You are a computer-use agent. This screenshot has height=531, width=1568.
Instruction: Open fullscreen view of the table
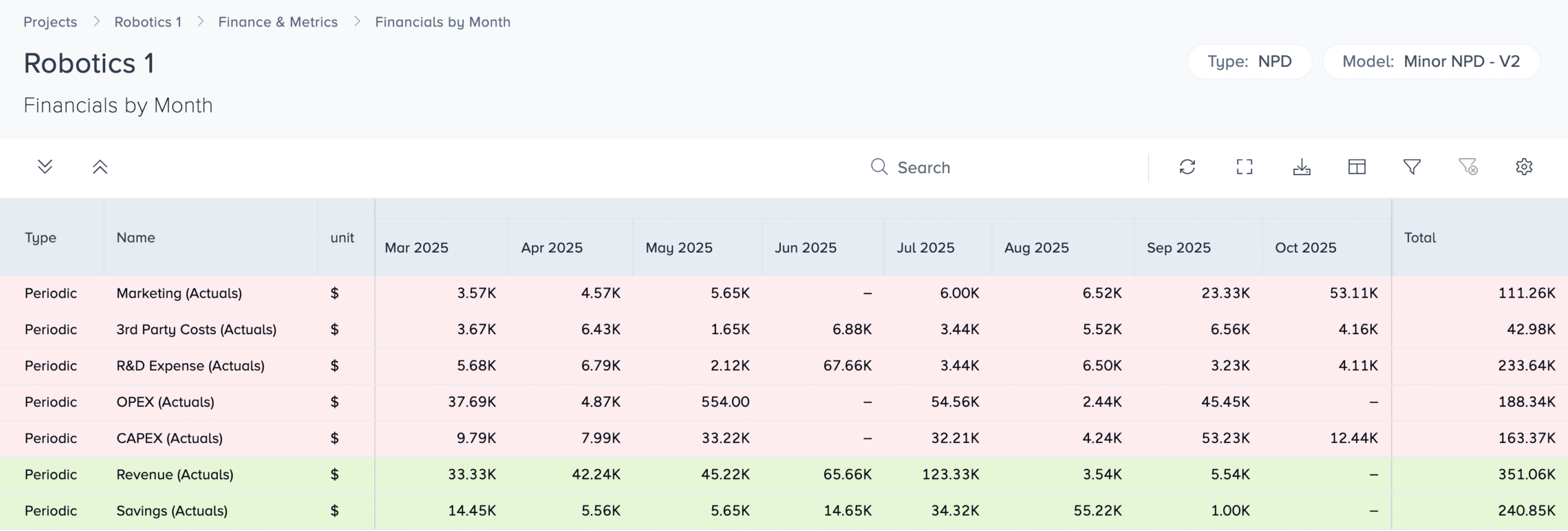click(1244, 167)
